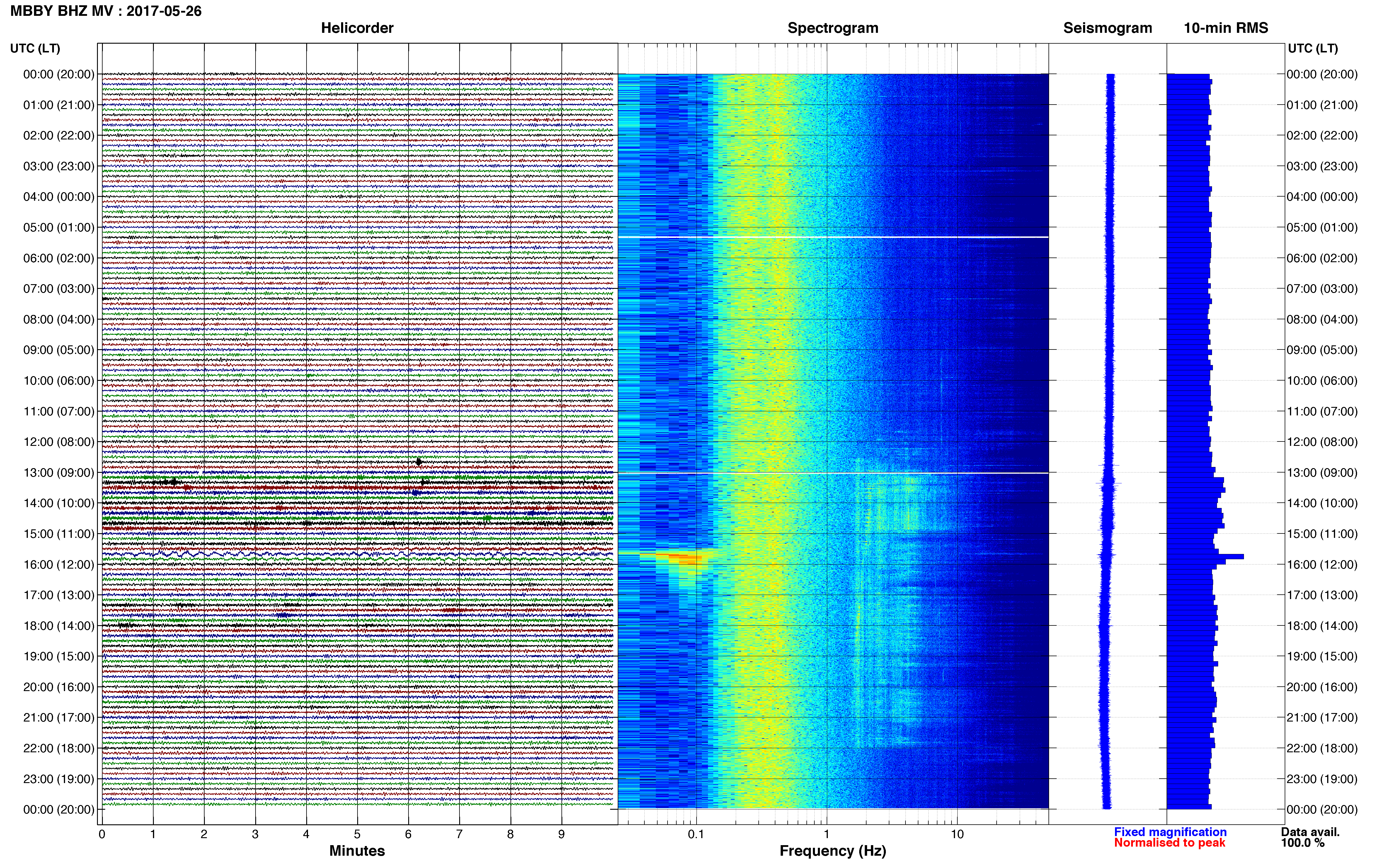Click the "9" tick on the Minutes axis

pos(561,834)
